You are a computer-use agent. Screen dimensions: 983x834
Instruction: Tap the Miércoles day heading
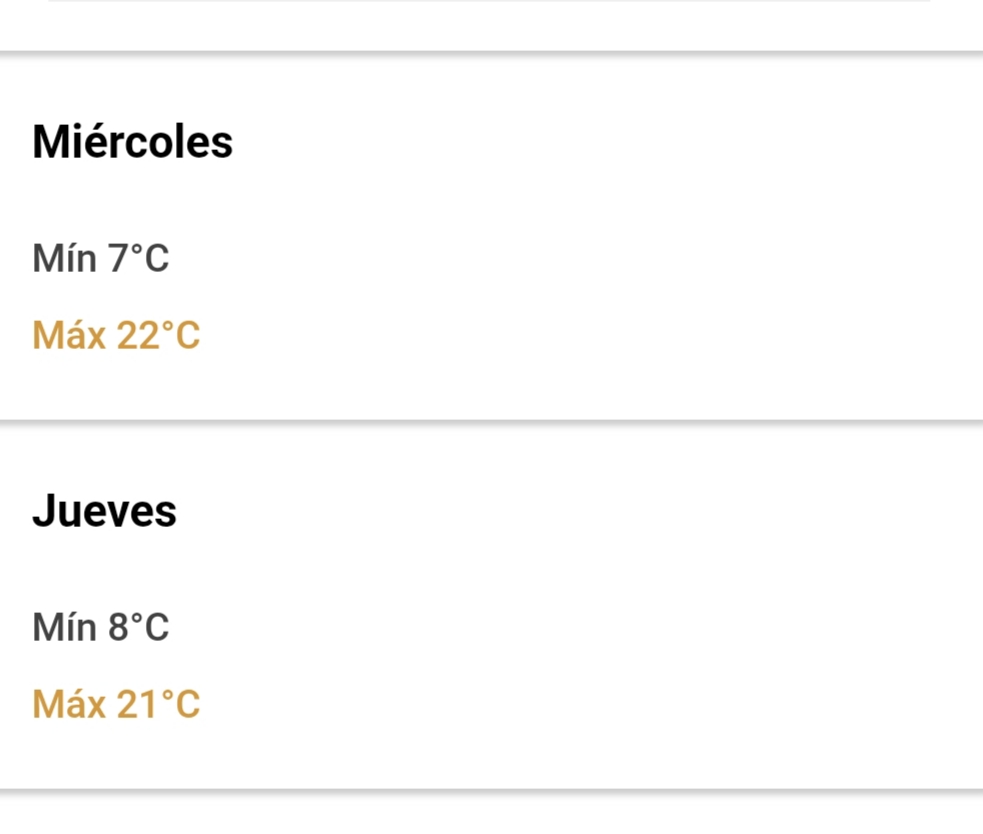click(132, 142)
